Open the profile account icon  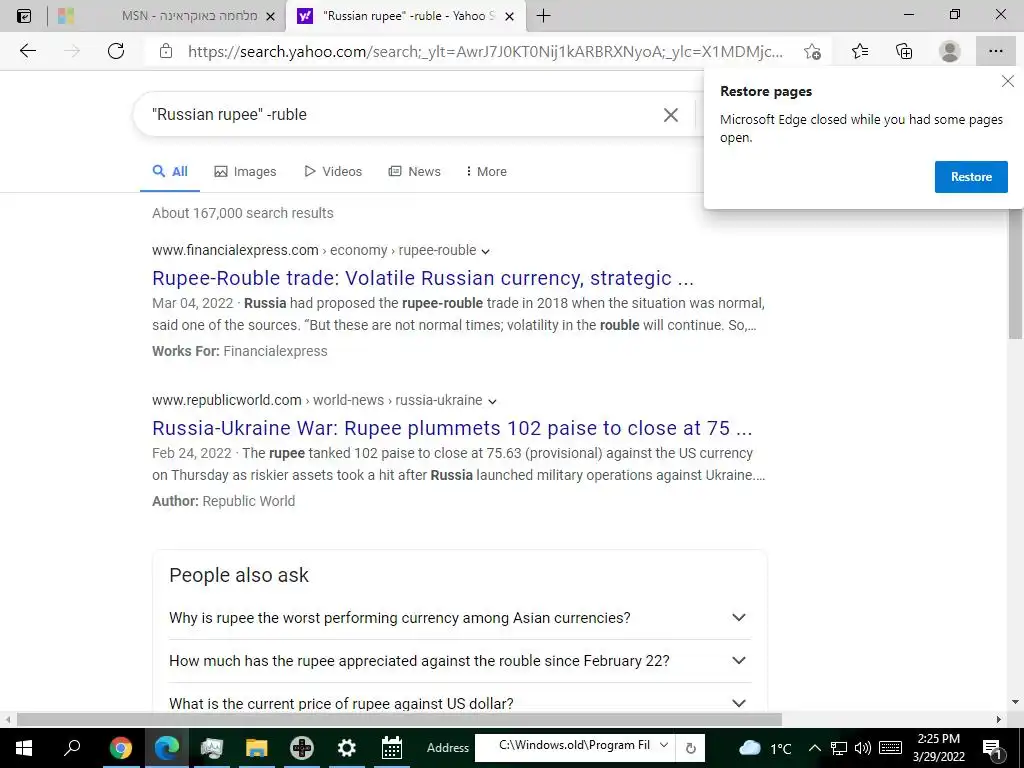click(950, 51)
